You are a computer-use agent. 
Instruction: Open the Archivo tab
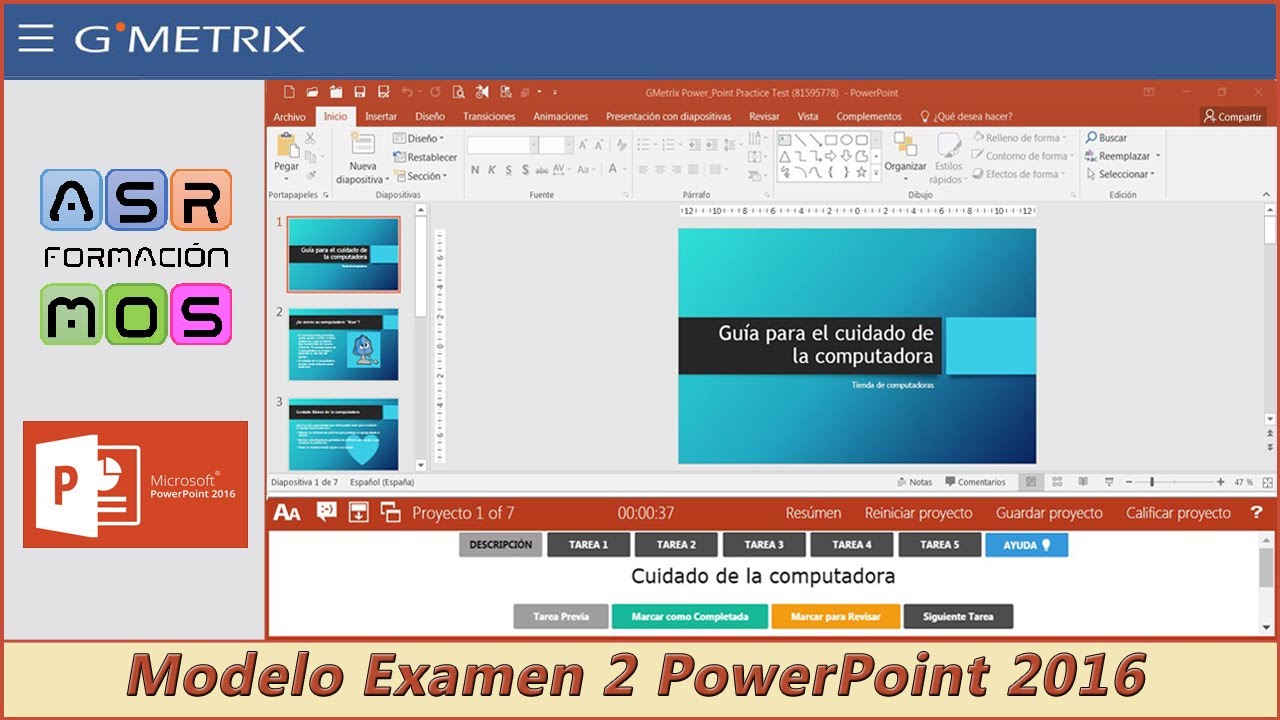pyautogui.click(x=289, y=116)
